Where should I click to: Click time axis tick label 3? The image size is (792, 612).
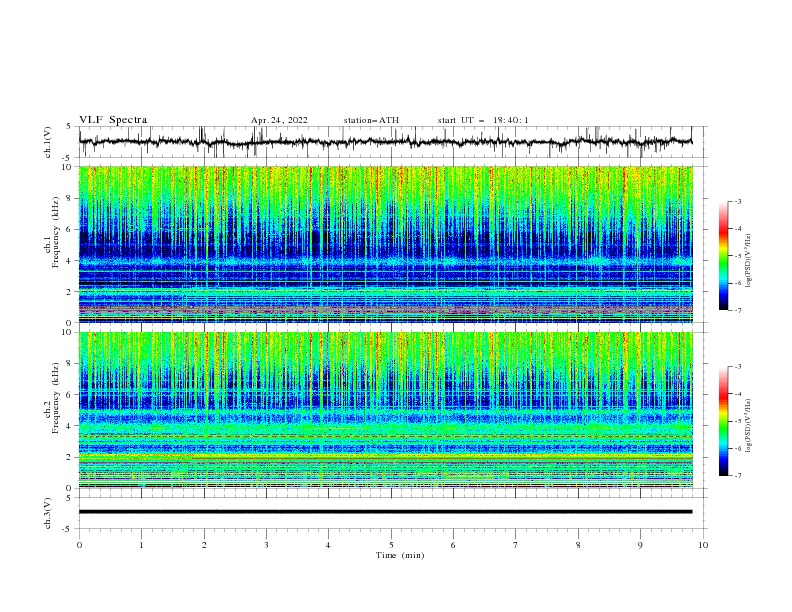pos(266,545)
